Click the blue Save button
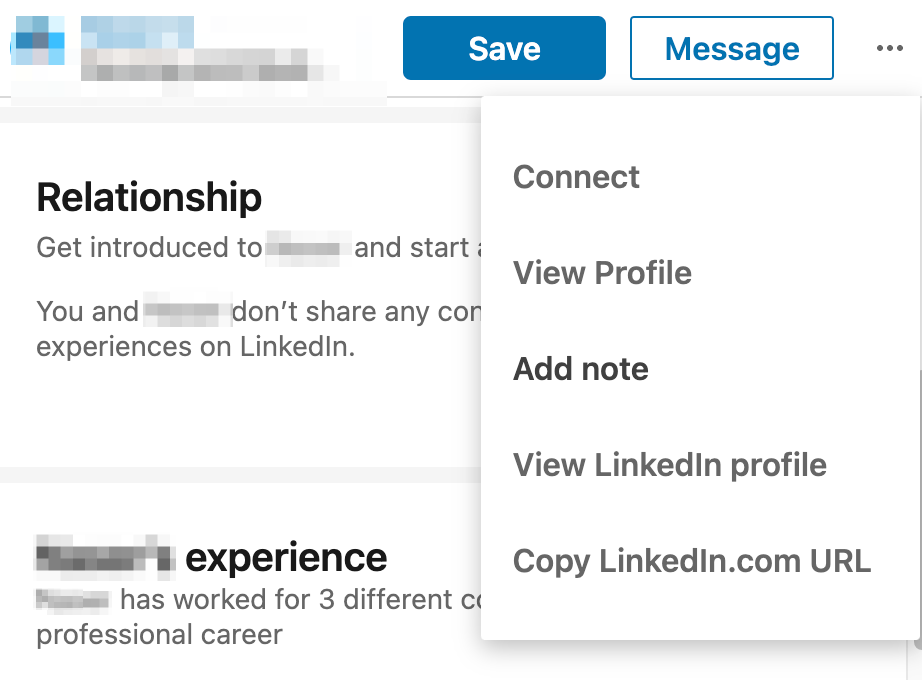This screenshot has height=680, width=922. [x=504, y=48]
